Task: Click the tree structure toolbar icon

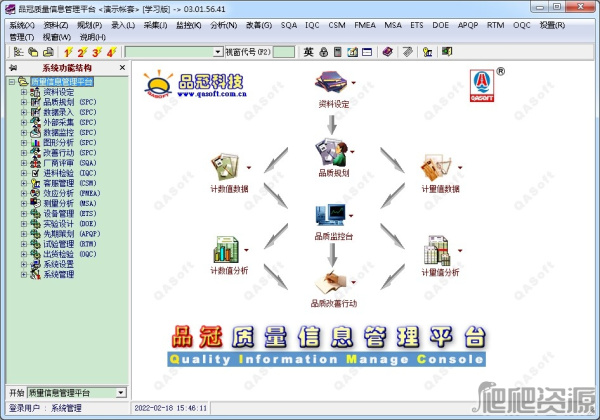Action: [18, 52]
